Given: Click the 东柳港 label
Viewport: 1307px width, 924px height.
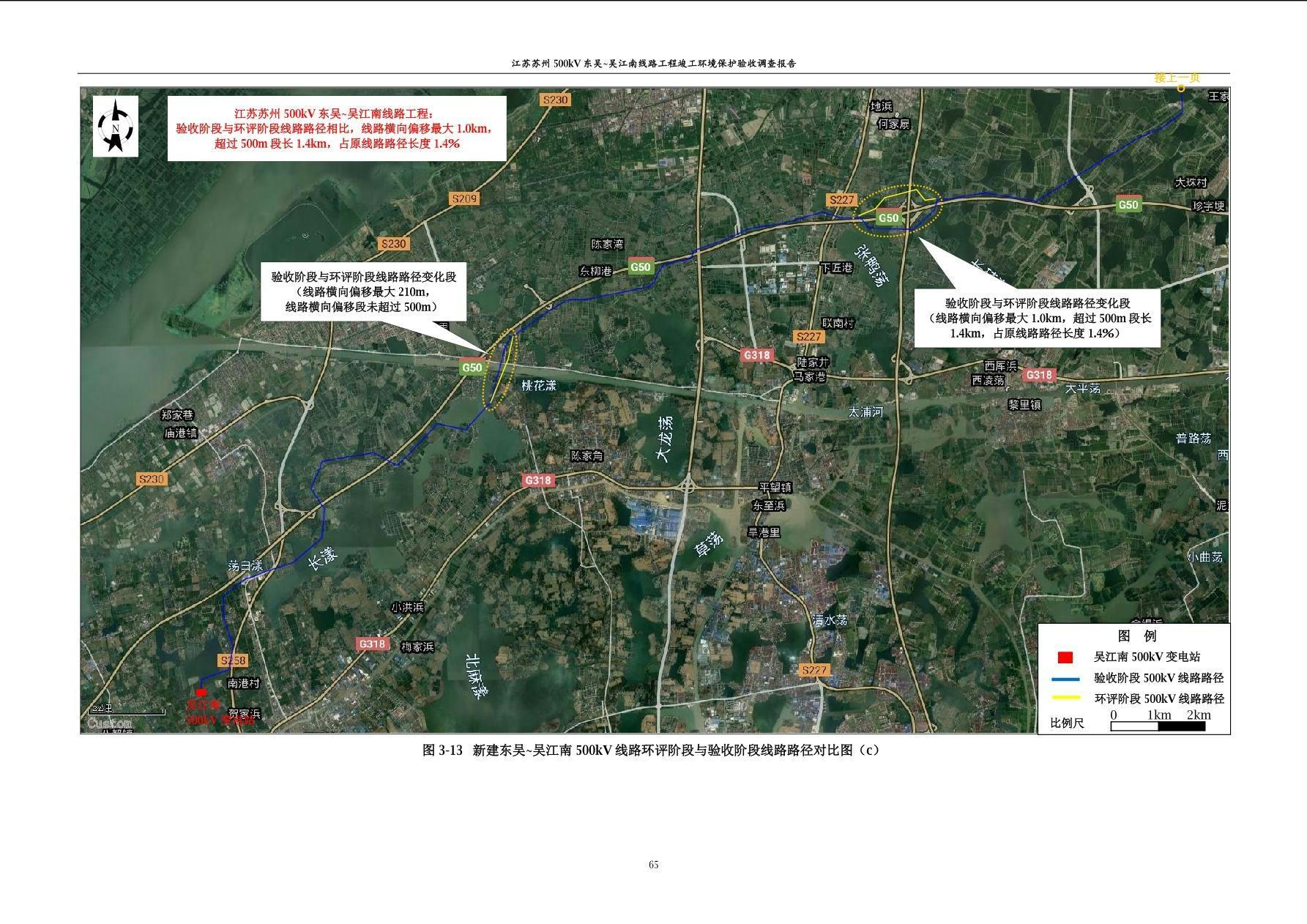Looking at the screenshot, I should tap(595, 271).
